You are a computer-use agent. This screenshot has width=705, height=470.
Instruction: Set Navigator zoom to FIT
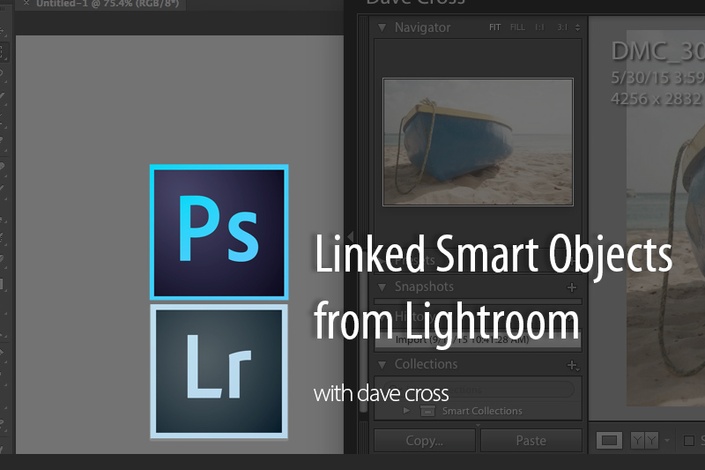(495, 27)
